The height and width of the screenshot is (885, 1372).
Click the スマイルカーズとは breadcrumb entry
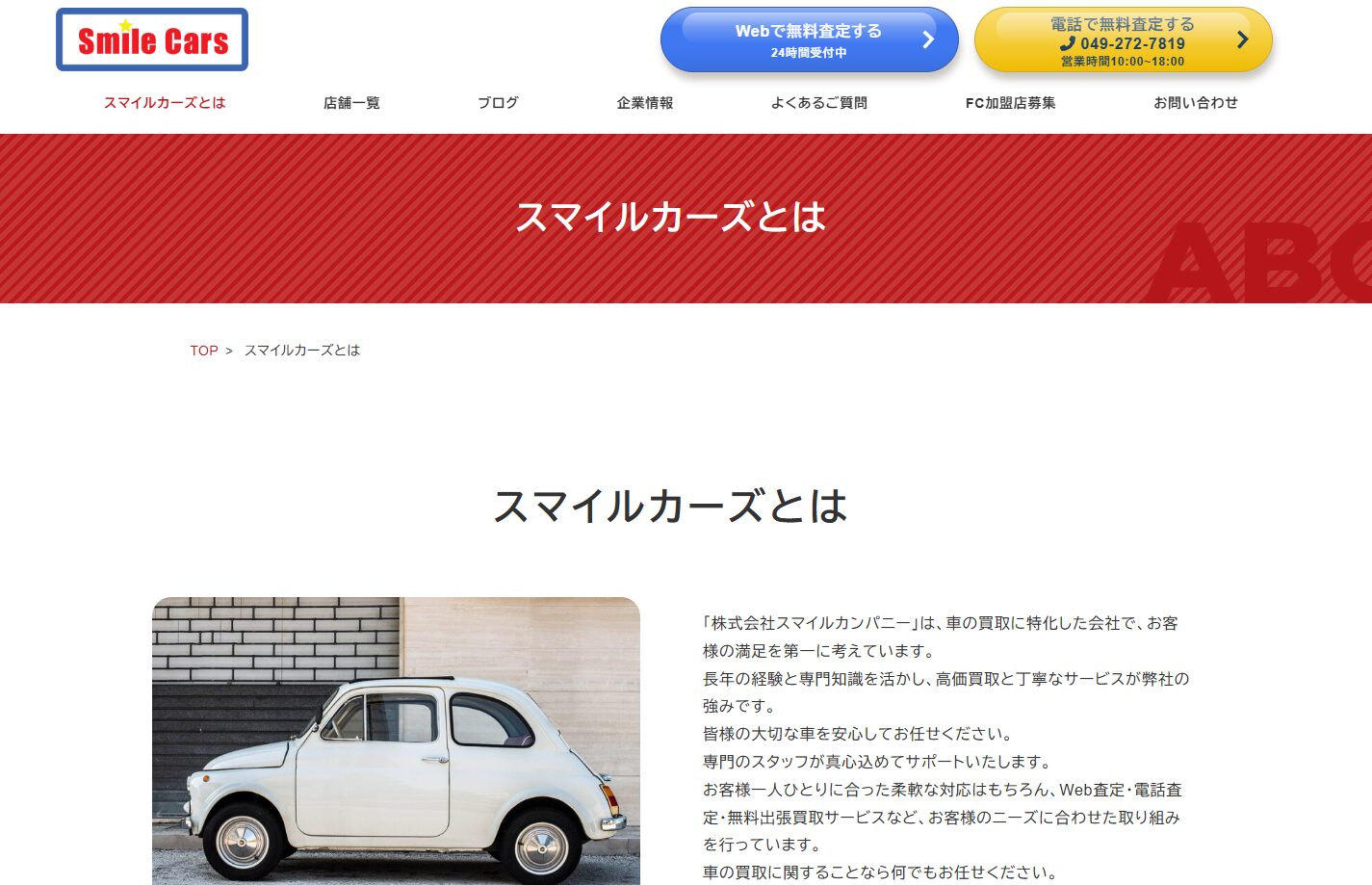pyautogui.click(x=302, y=350)
